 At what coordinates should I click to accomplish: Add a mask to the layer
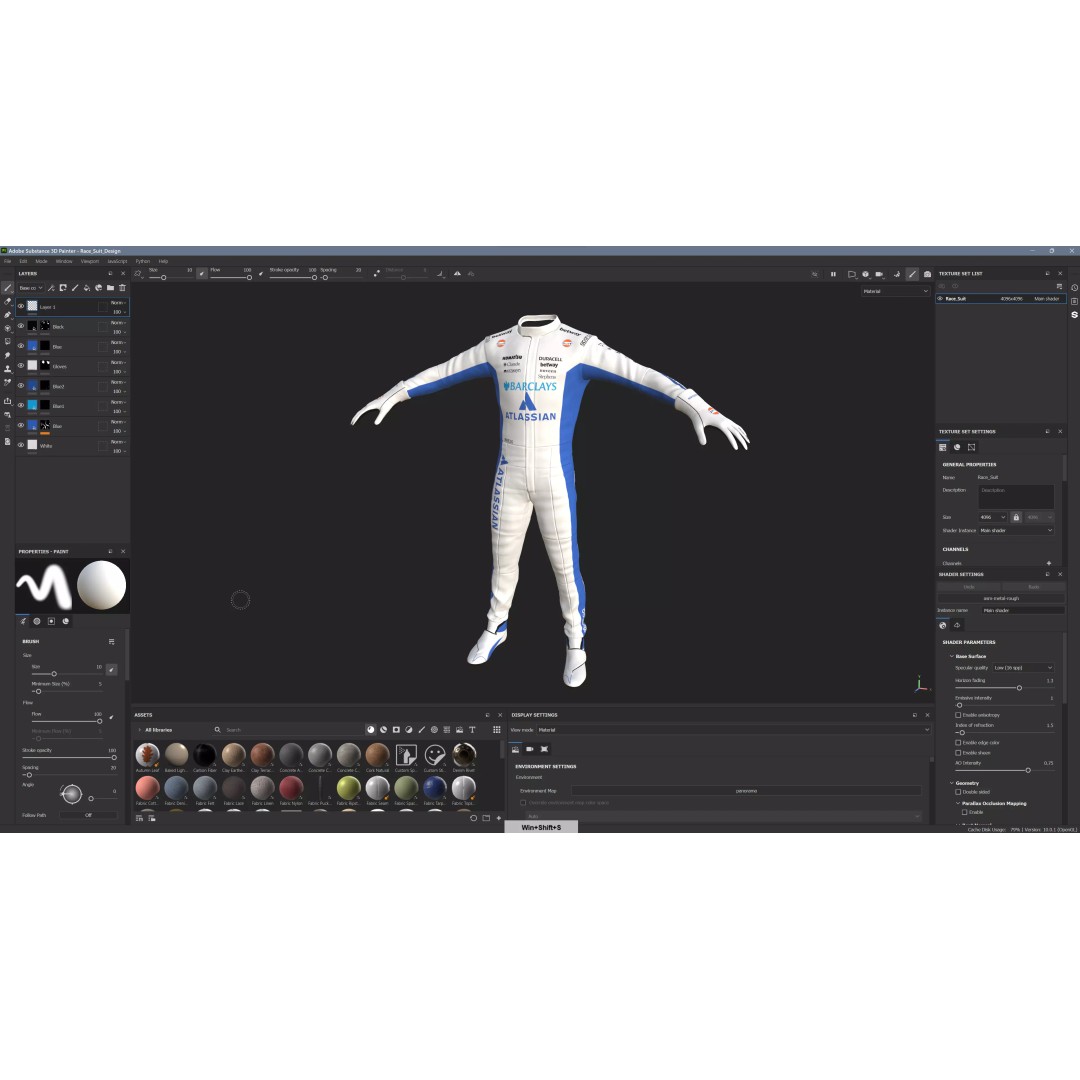click(x=63, y=288)
